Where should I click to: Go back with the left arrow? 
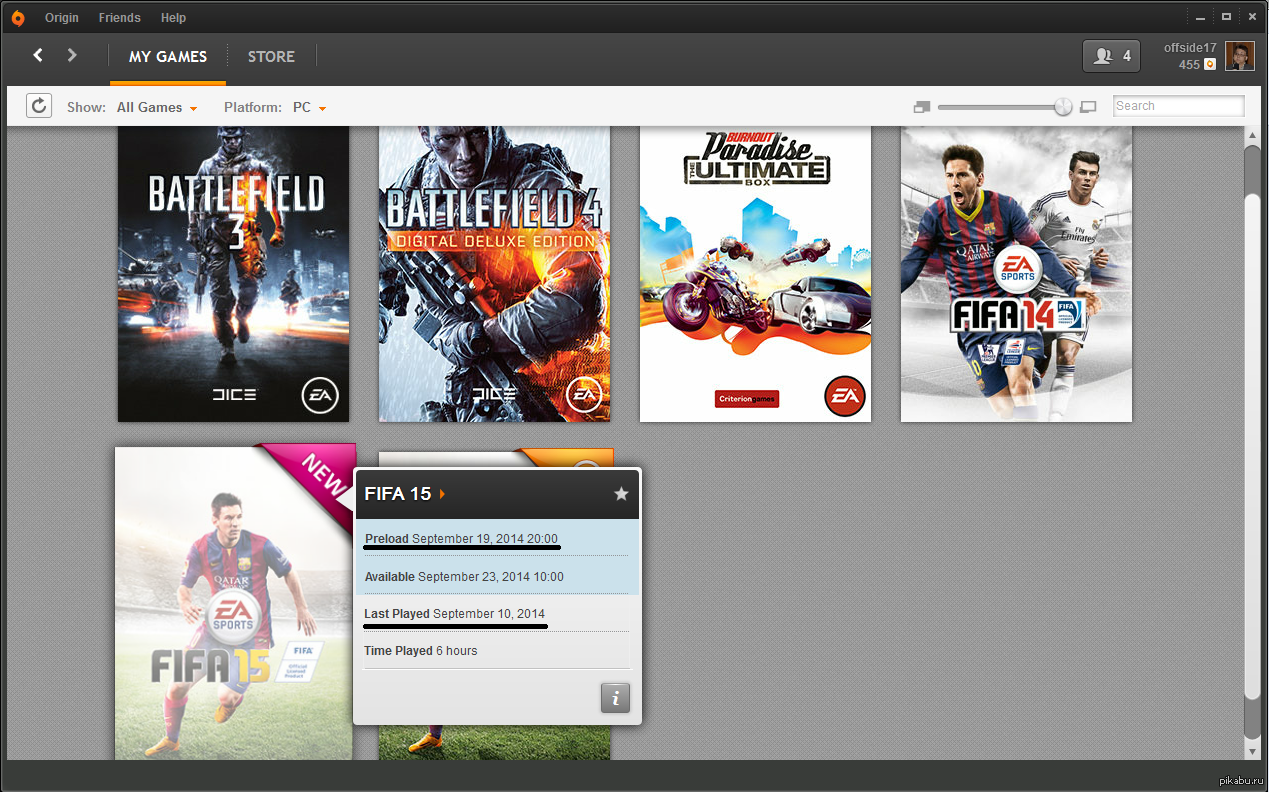(38, 55)
